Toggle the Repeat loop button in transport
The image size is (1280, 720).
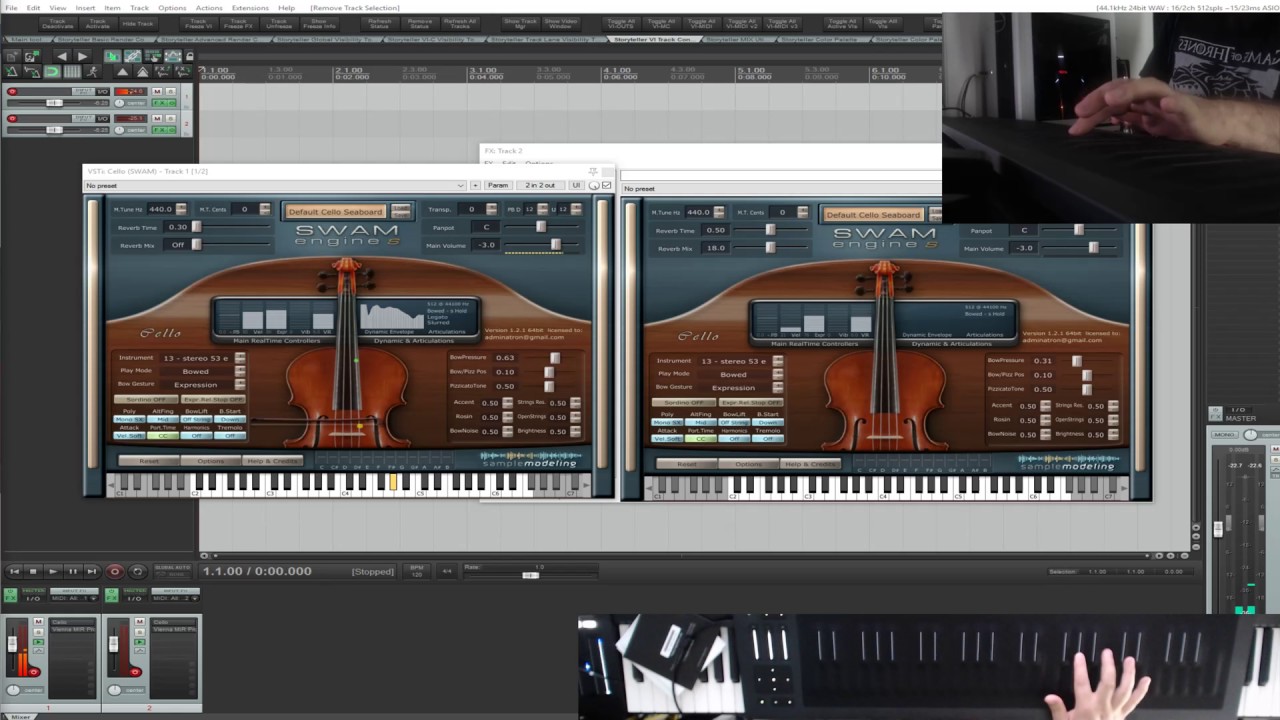tap(138, 571)
